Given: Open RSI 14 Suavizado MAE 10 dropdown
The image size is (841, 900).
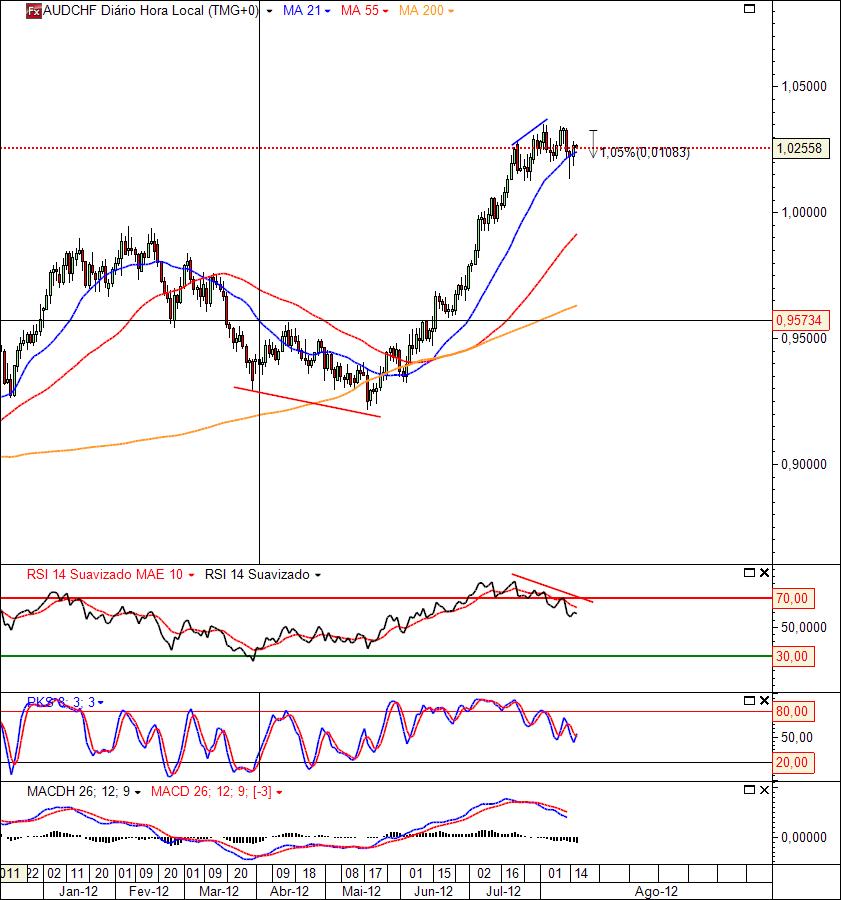Looking at the screenshot, I should tap(191, 575).
